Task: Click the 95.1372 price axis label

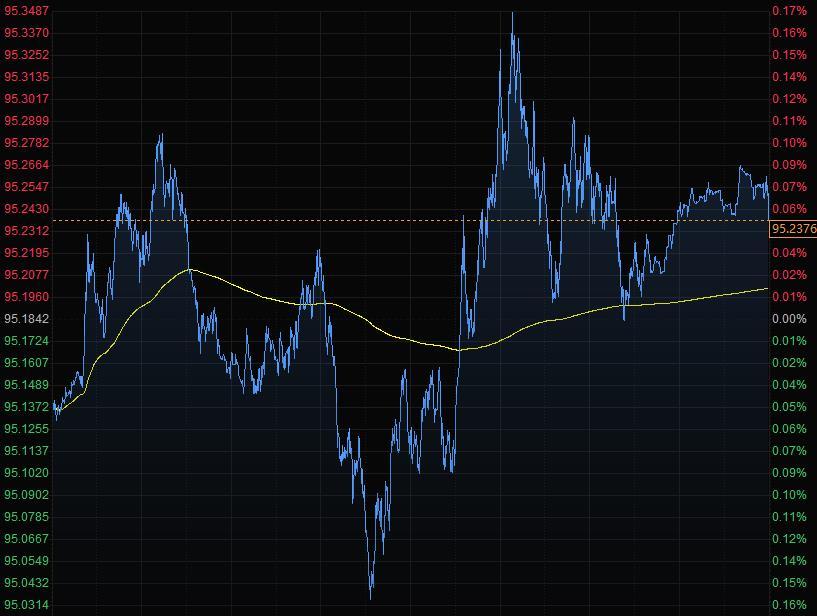Action: [x=27, y=407]
